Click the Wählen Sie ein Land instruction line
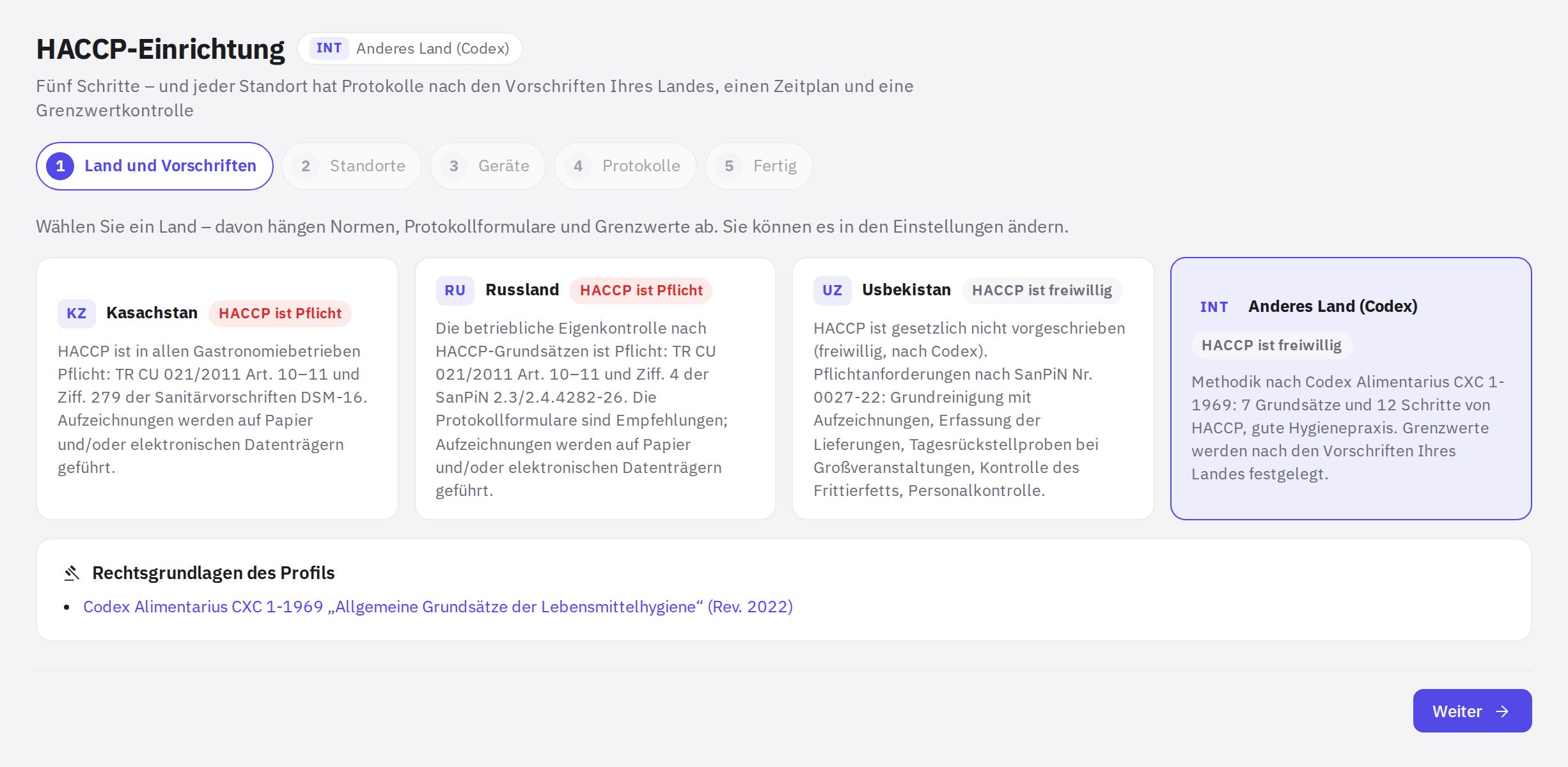Viewport: 1568px width, 767px height. point(552,227)
